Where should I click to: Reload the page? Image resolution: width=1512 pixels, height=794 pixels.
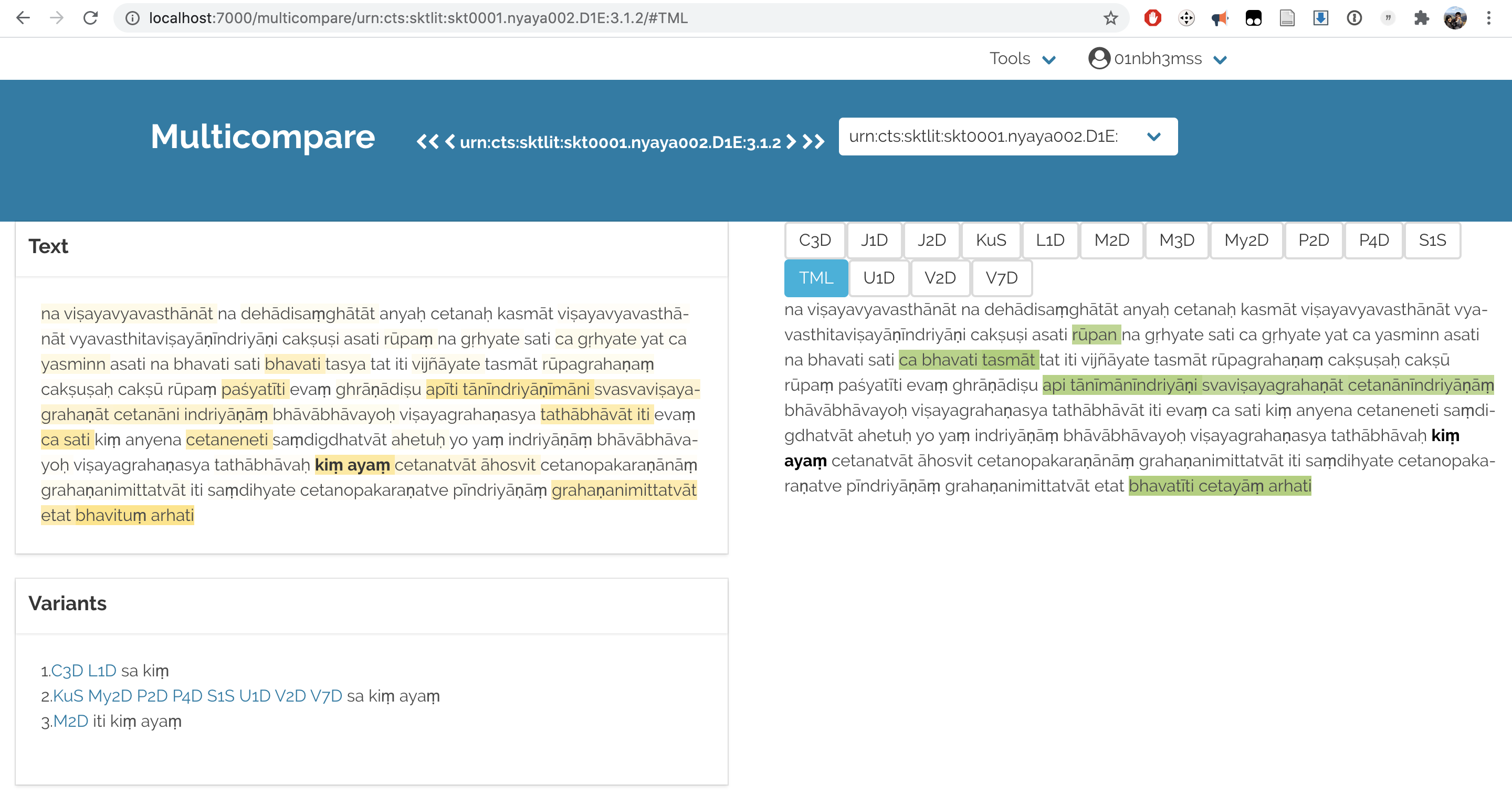pos(90,18)
